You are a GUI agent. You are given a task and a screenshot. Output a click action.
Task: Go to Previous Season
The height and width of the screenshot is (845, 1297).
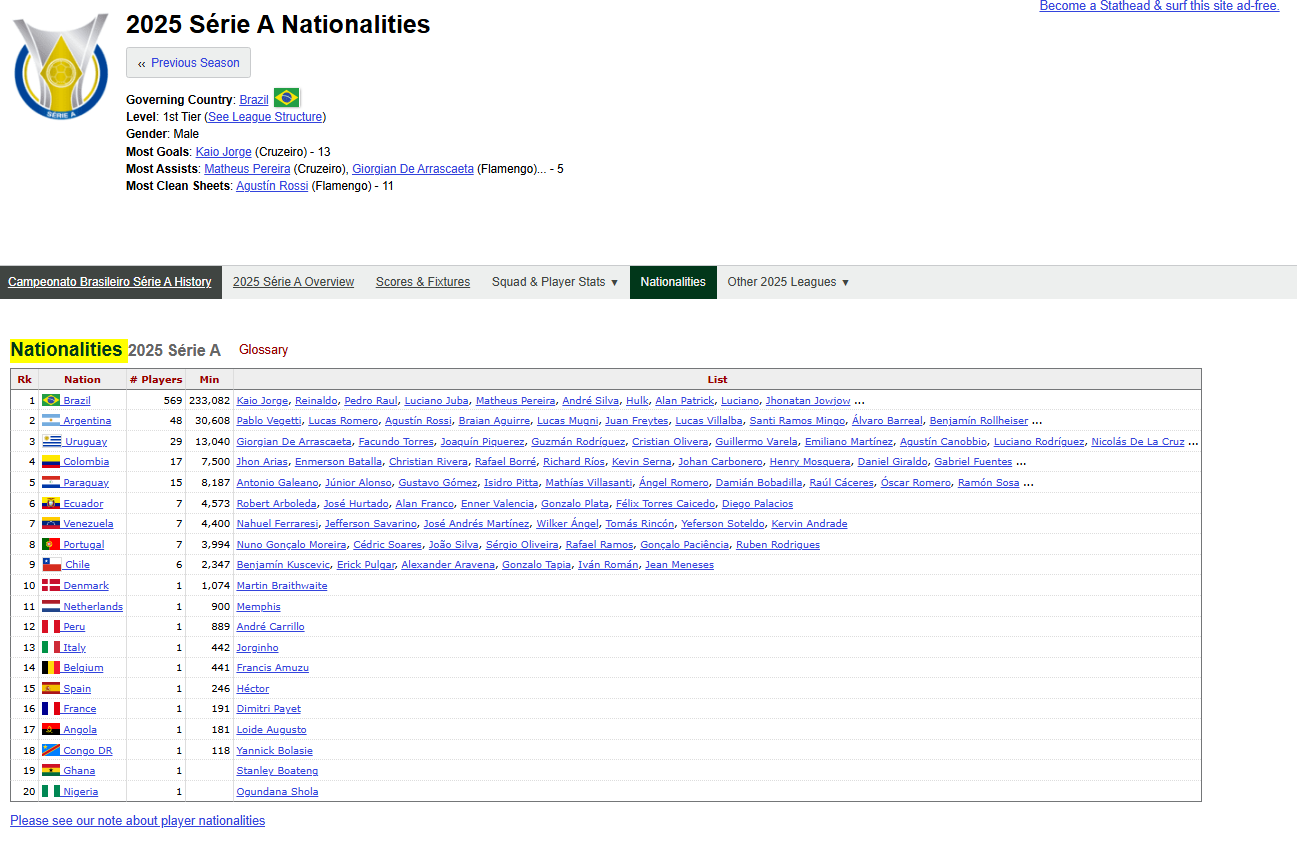pyautogui.click(x=188, y=62)
